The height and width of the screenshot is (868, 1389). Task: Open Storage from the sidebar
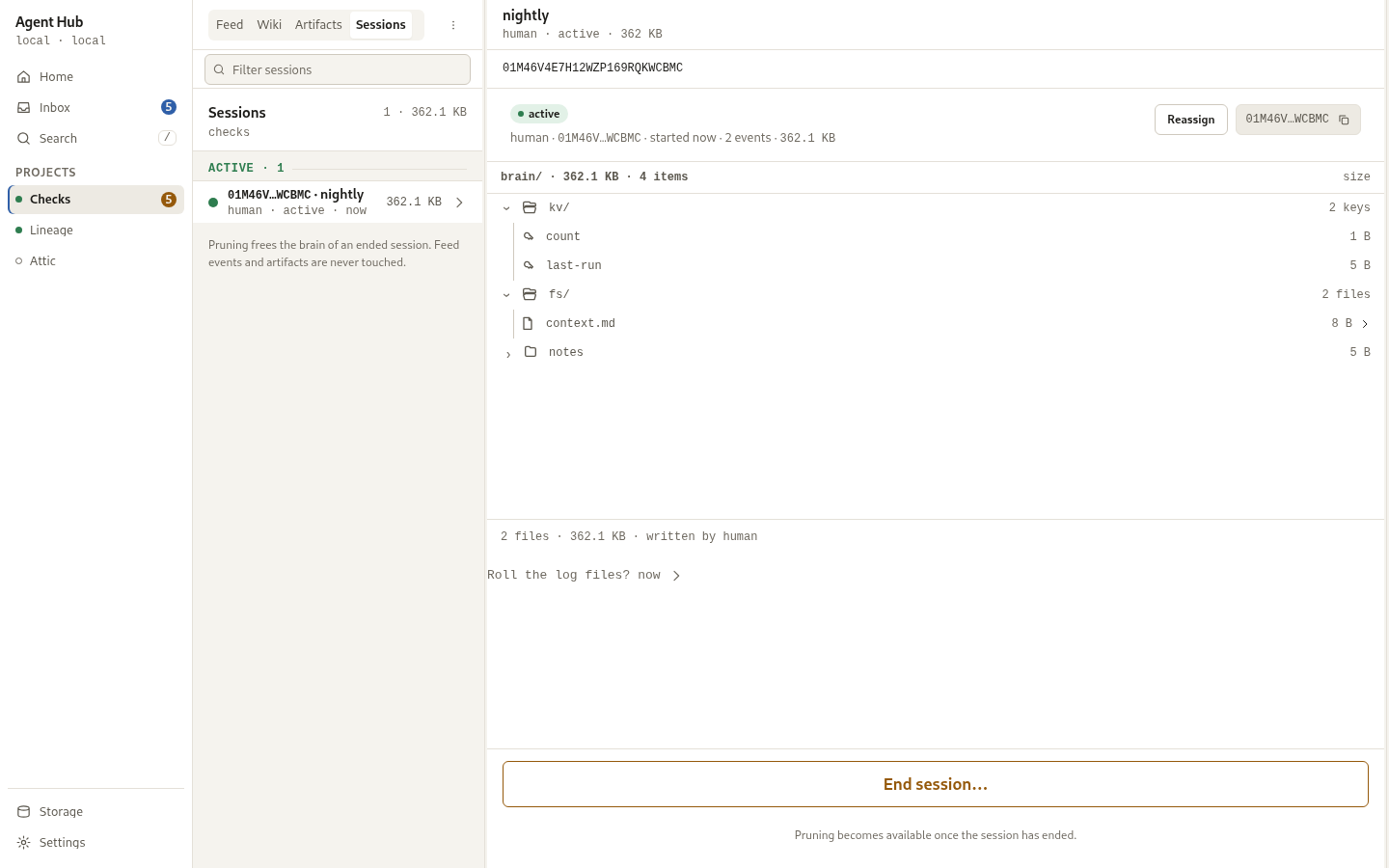(x=95, y=812)
